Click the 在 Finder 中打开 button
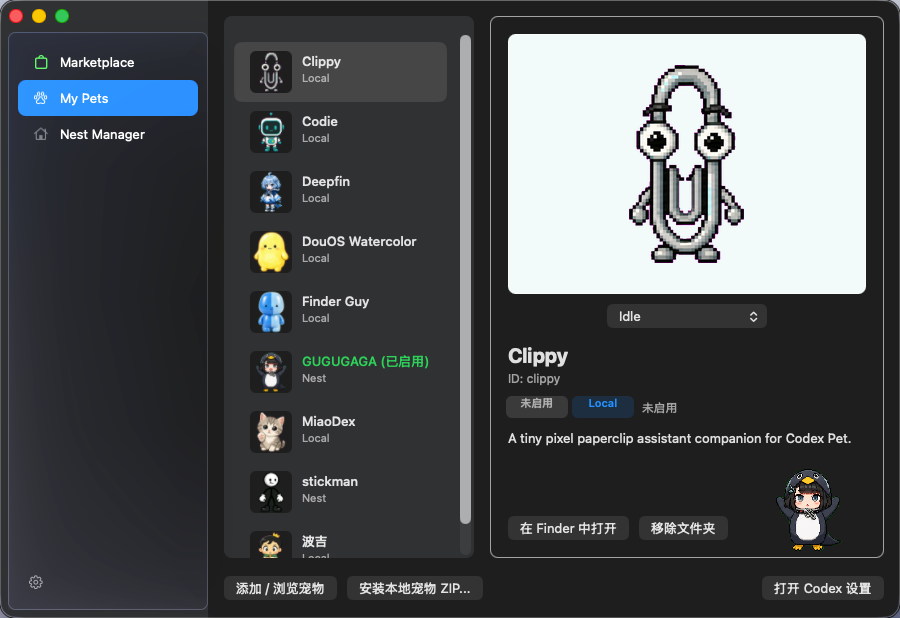This screenshot has height=618, width=900. [x=568, y=528]
